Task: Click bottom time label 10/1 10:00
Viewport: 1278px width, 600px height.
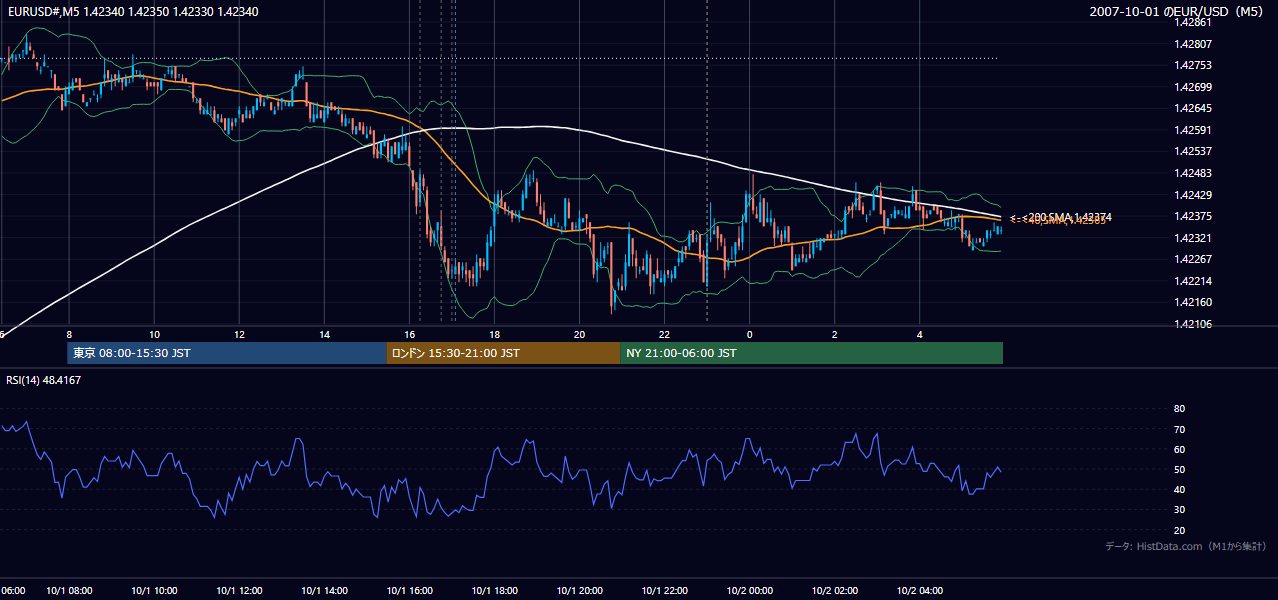Action: tap(154, 591)
